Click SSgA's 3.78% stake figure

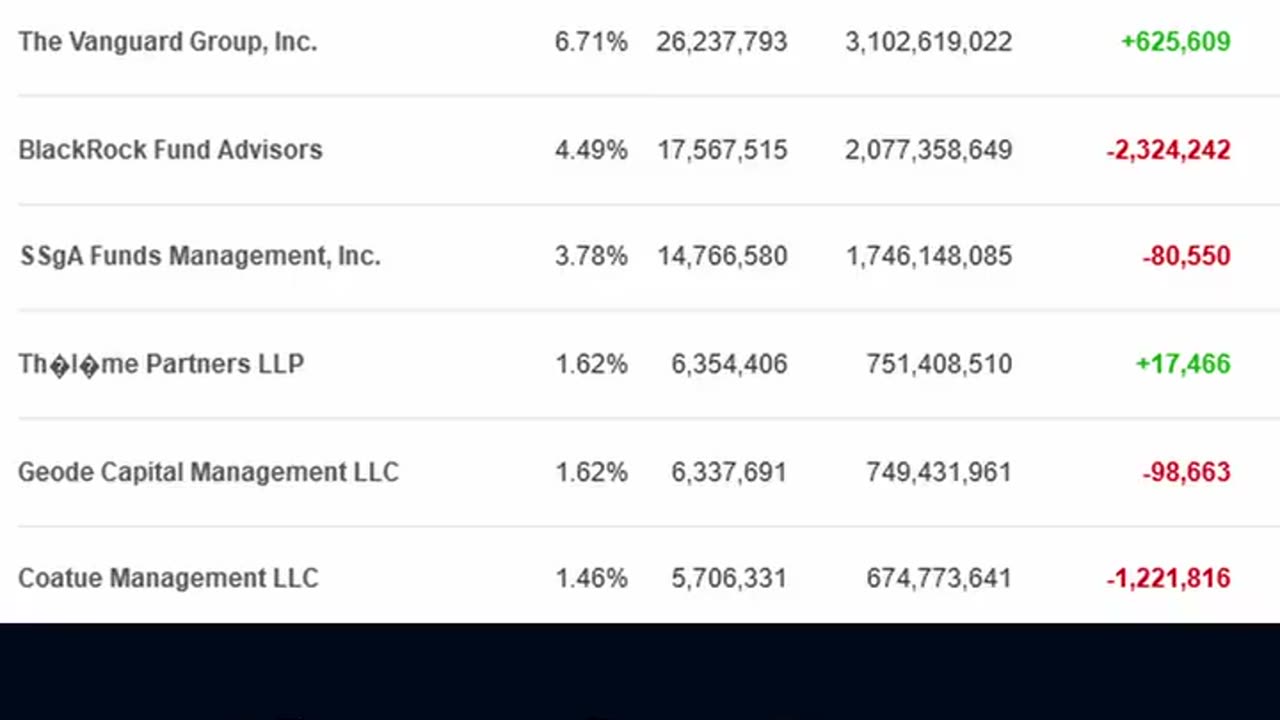tap(591, 256)
